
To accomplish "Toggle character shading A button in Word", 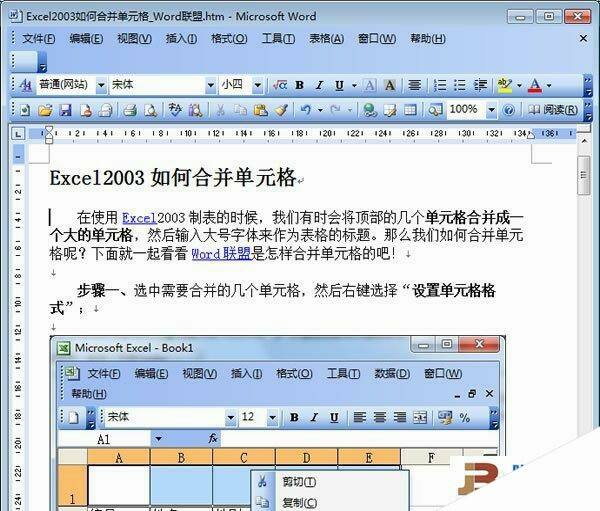I will (x=390, y=85).
